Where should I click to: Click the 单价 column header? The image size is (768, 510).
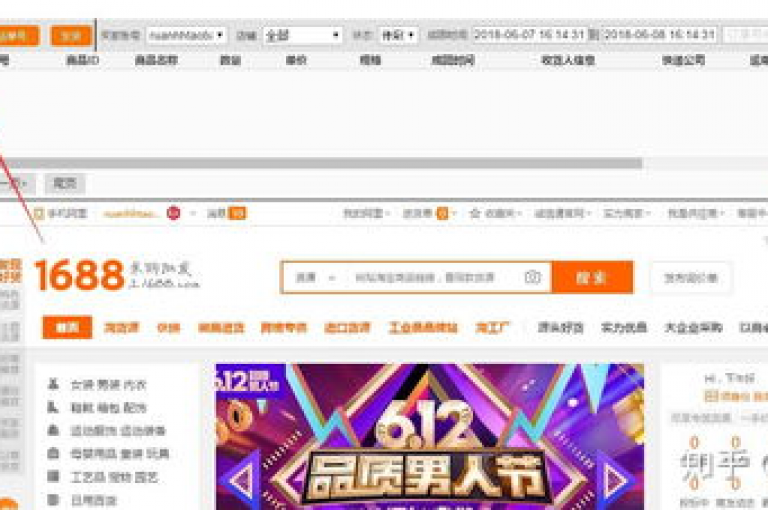[296, 60]
